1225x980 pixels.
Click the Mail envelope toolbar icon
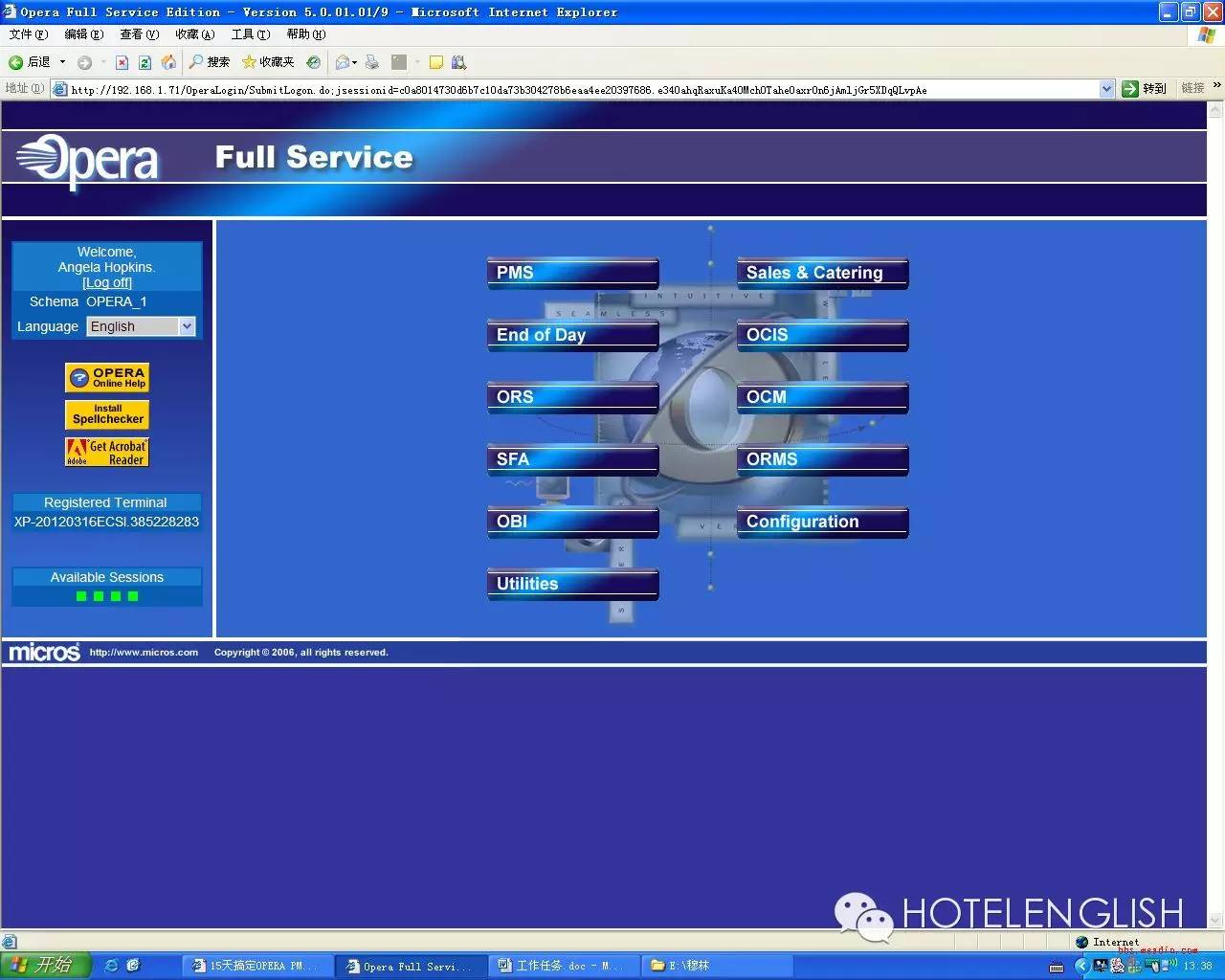click(342, 62)
